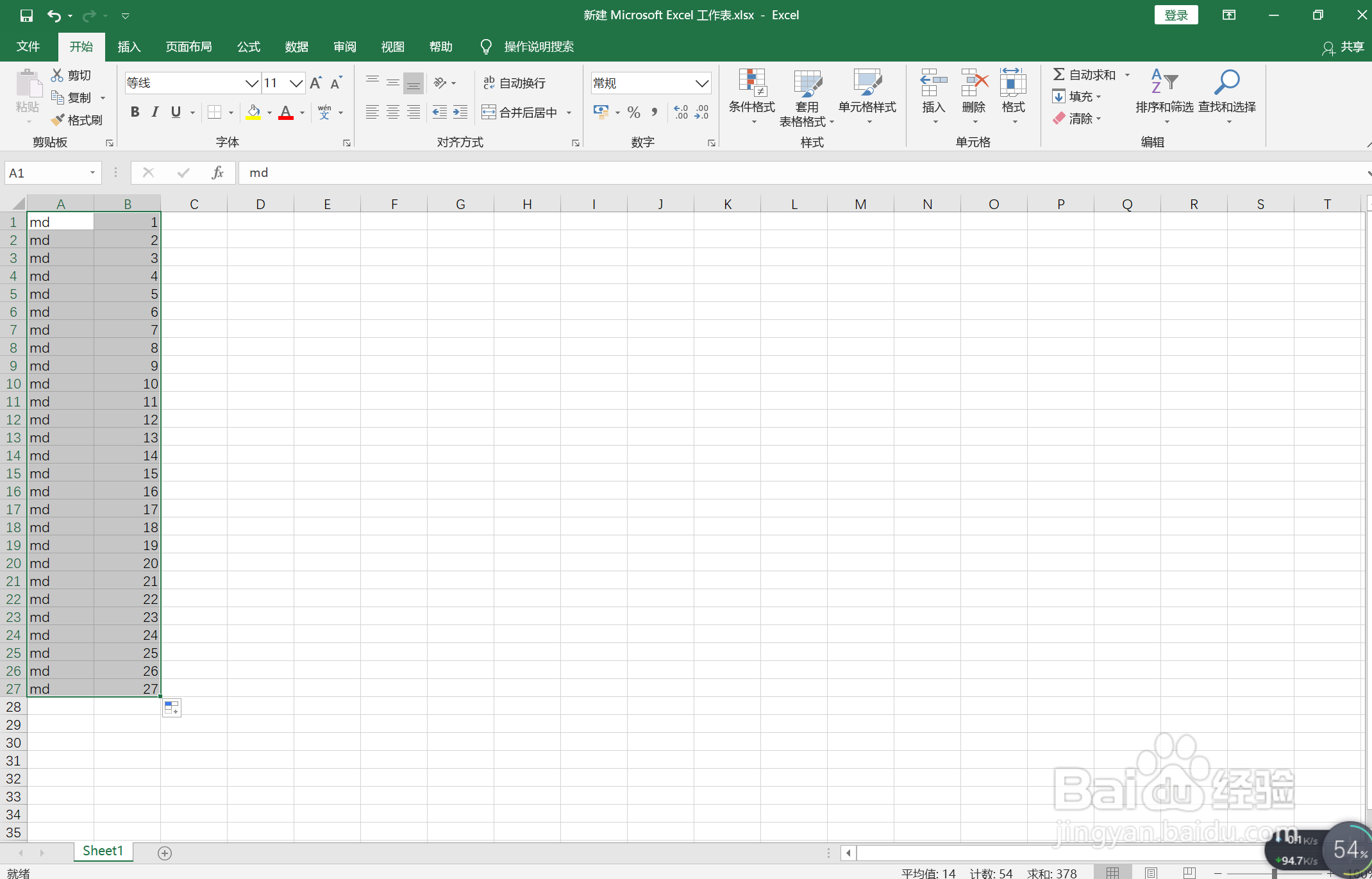The image size is (1372, 879).
Task: Toggle Italic formatting
Action: tap(155, 112)
